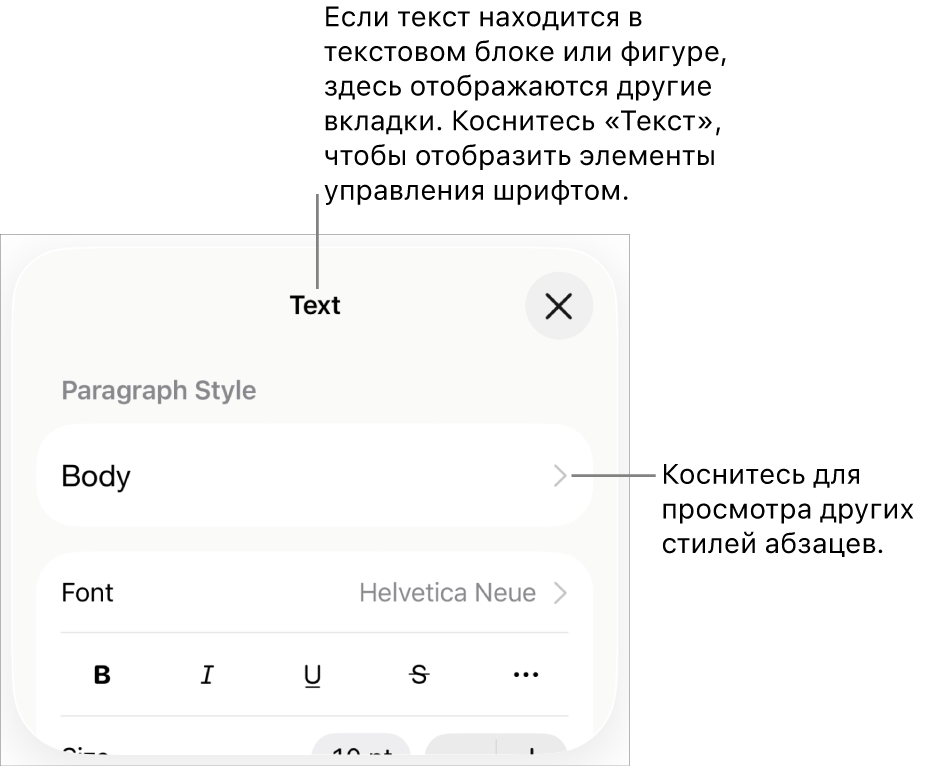Toggle strikethrough formatting
This screenshot has width=929, height=766.
point(419,675)
